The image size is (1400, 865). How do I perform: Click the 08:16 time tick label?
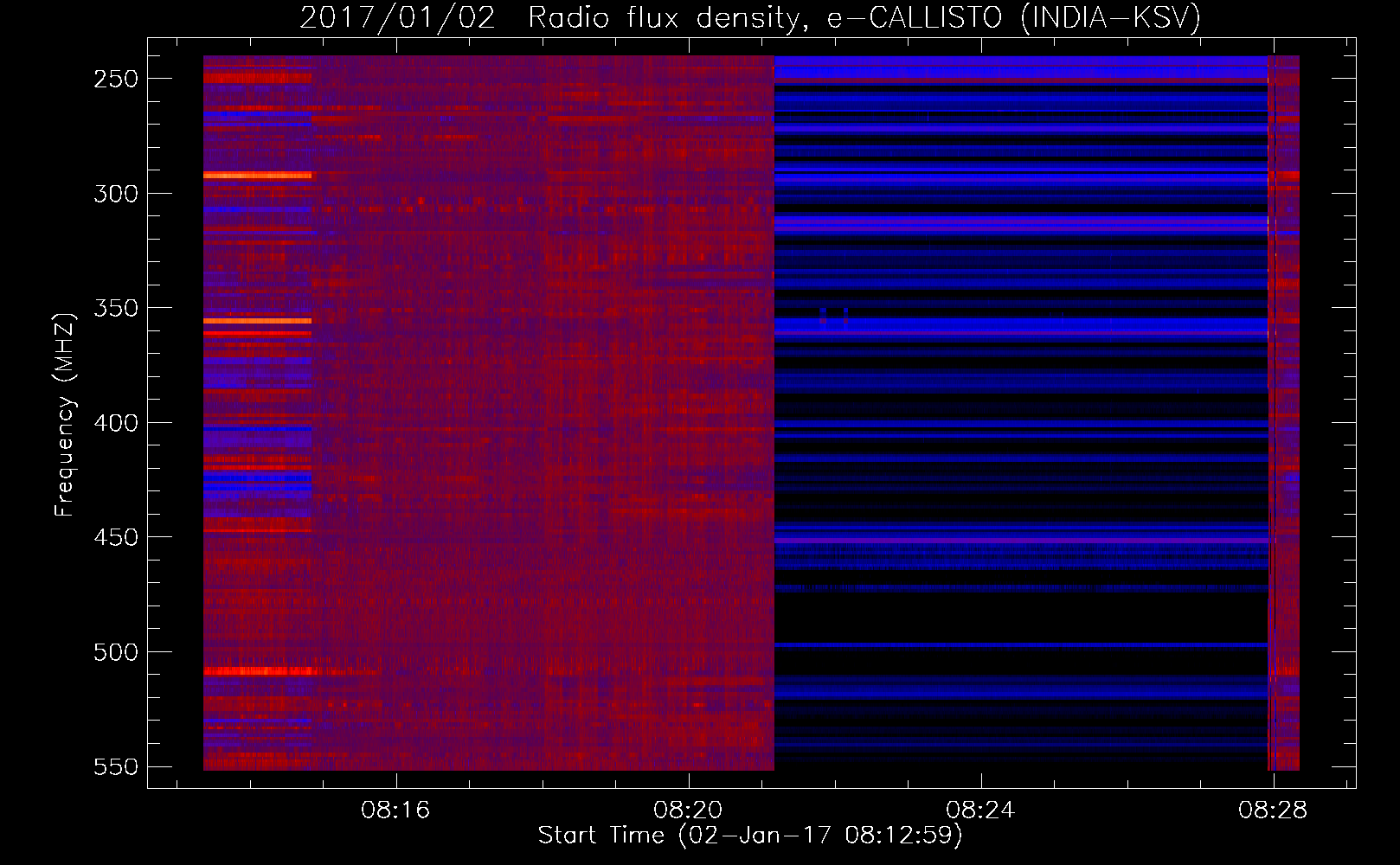coord(396,811)
